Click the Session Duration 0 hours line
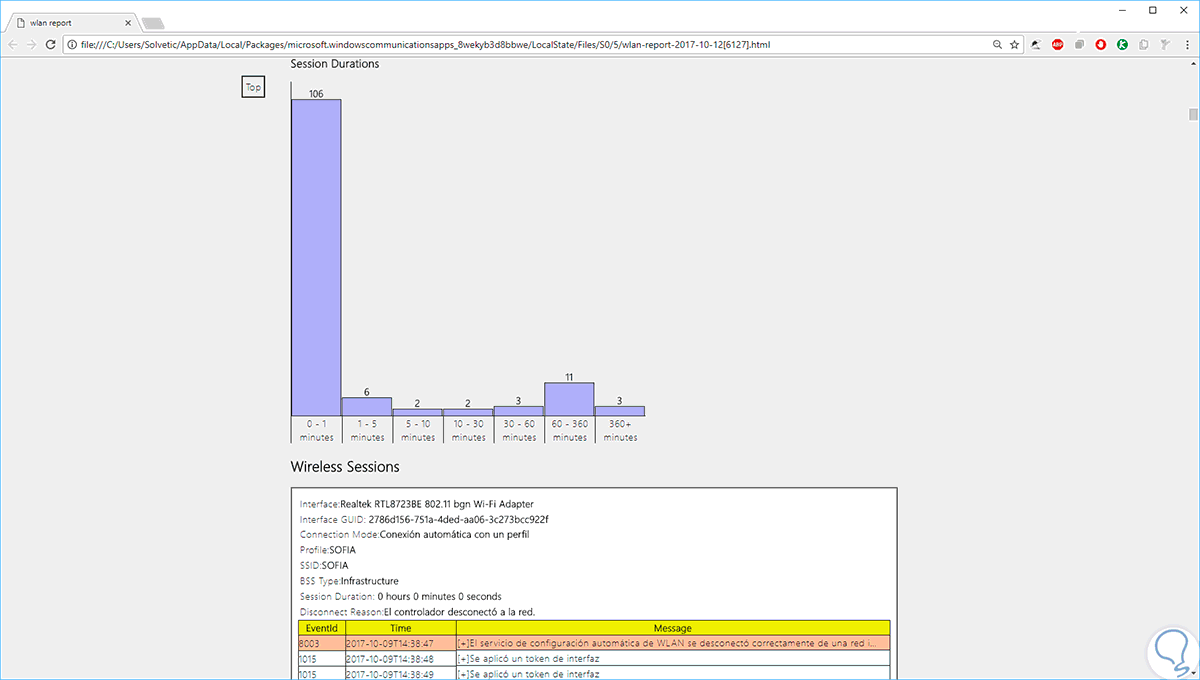The width and height of the screenshot is (1200, 680). click(x=400, y=596)
